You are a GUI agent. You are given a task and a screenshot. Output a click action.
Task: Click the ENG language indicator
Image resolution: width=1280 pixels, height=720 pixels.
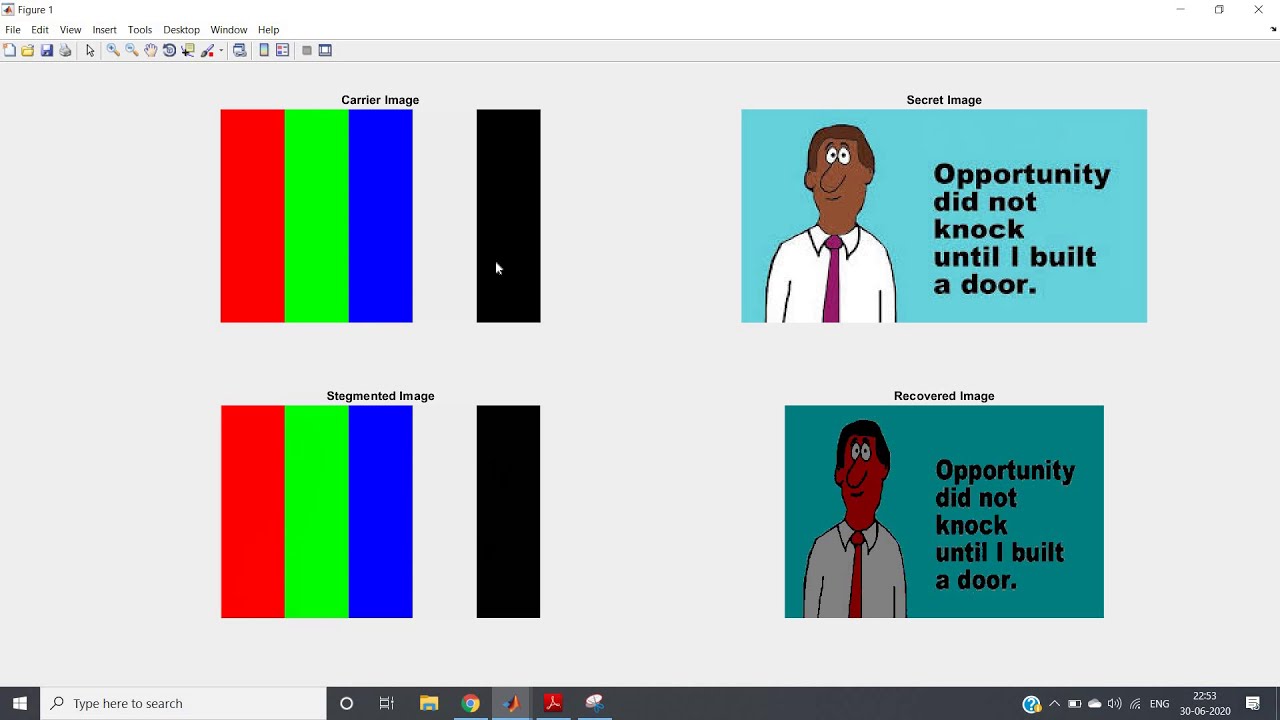click(1160, 704)
